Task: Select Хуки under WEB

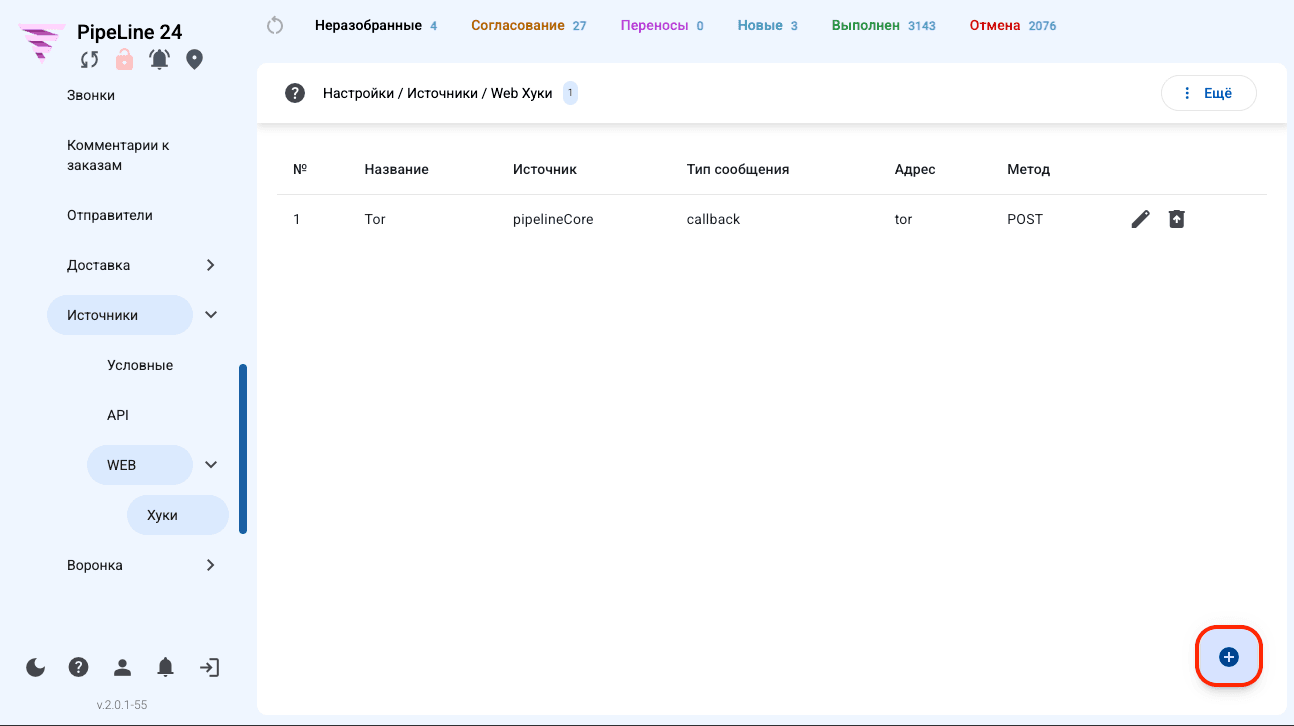Action: 178,515
